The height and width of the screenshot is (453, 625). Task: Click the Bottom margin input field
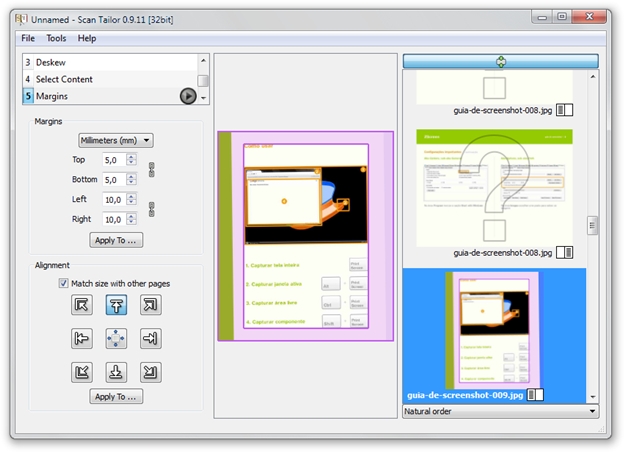[115, 179]
